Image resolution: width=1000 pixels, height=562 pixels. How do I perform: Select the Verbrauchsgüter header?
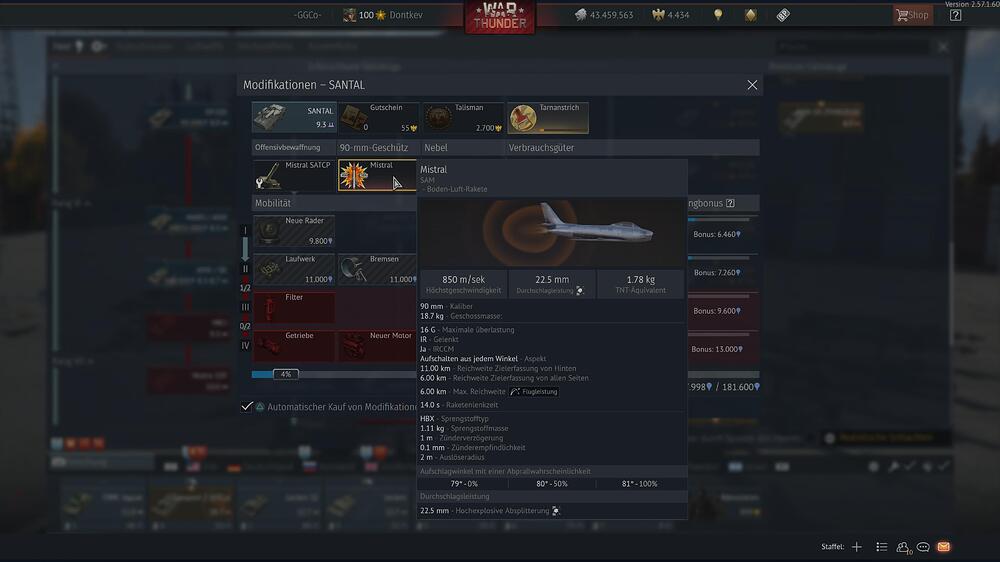pyautogui.click(x=541, y=147)
